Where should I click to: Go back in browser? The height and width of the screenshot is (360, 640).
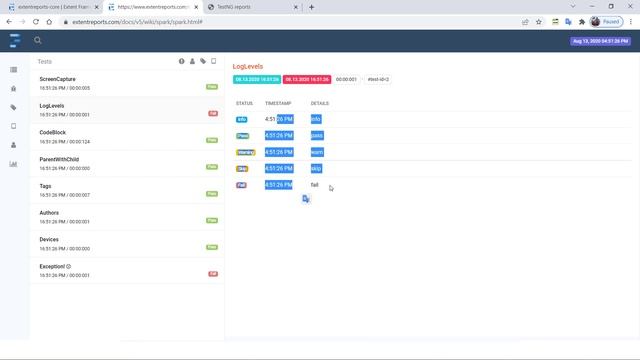9,22
